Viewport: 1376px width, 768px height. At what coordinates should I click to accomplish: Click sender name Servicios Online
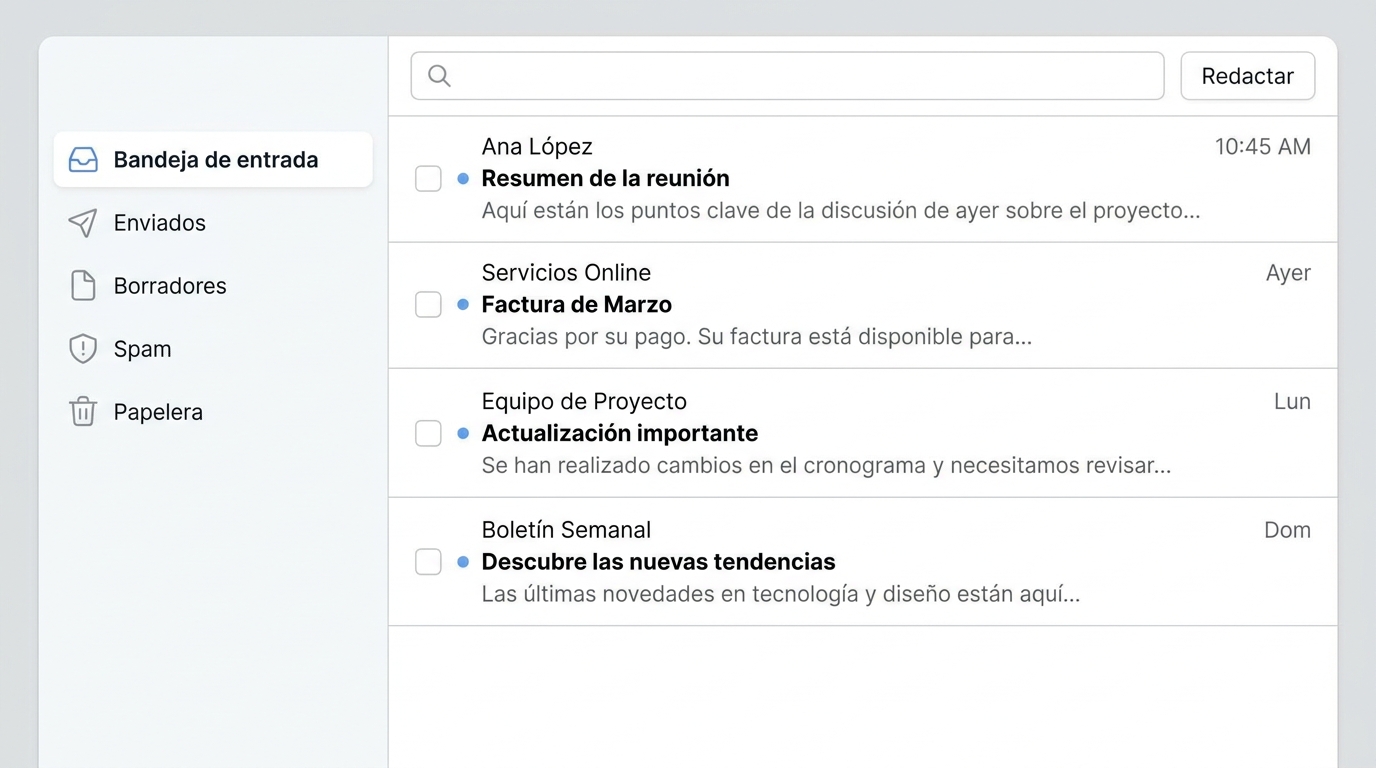566,273
